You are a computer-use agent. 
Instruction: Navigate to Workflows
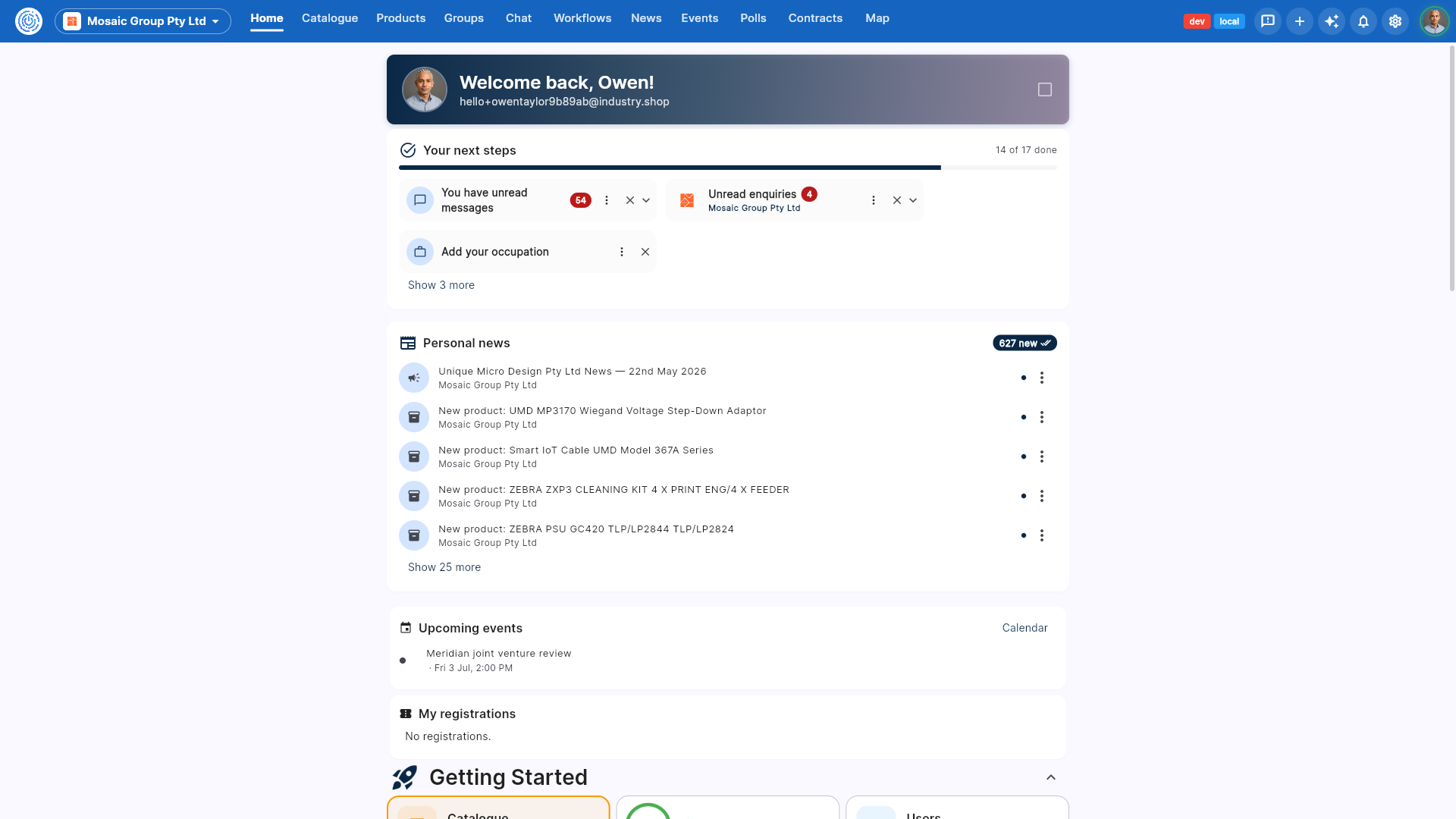[x=582, y=18]
